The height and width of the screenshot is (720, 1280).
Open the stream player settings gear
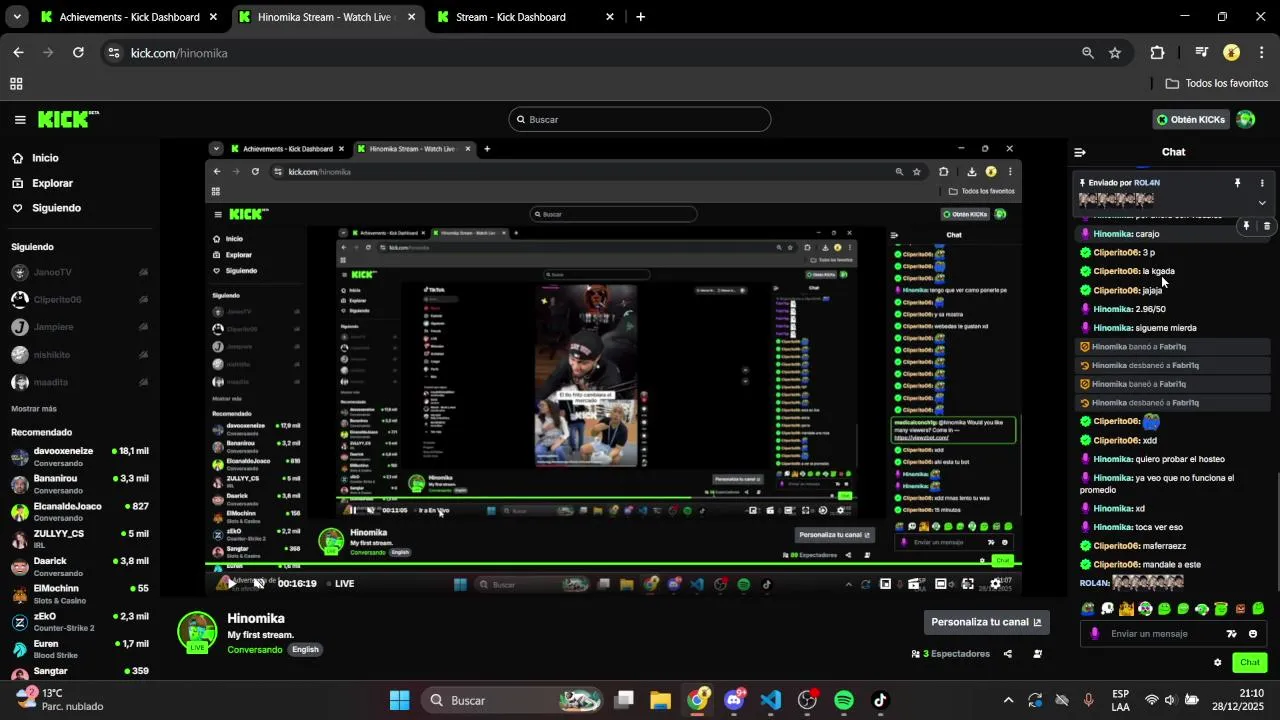point(995,584)
